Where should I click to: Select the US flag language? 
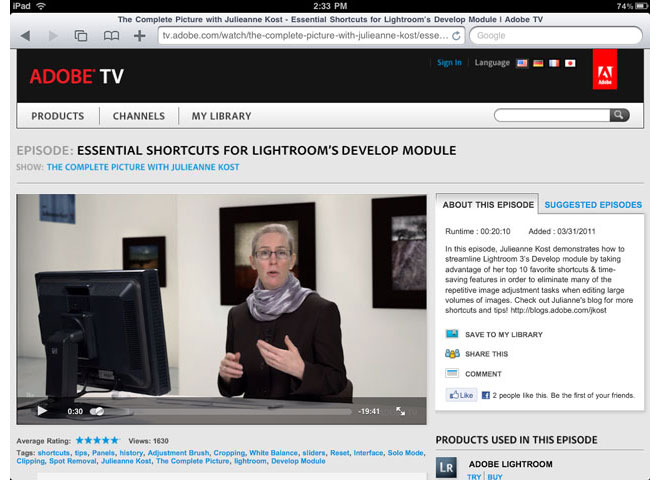[x=522, y=63]
